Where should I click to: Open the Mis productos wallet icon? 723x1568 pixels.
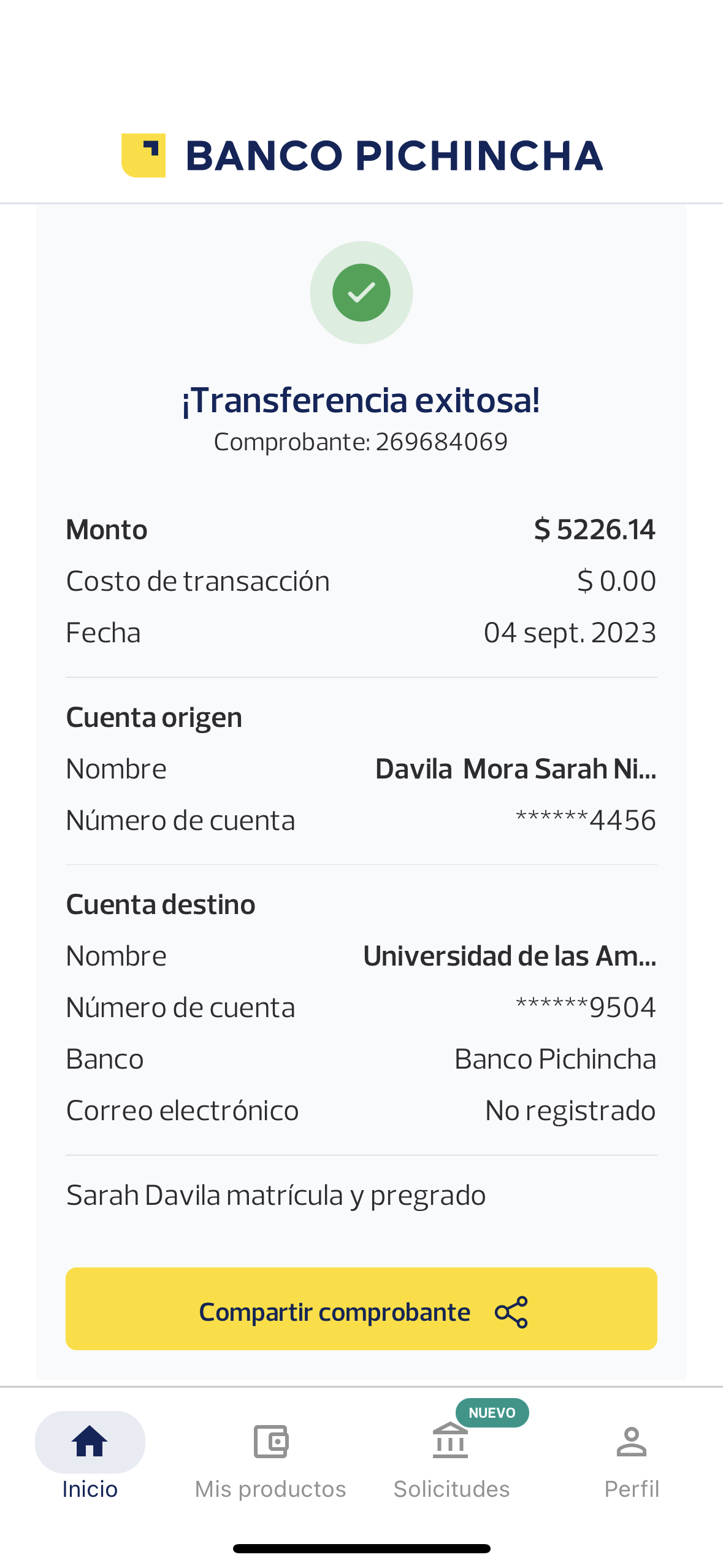pos(270,1441)
